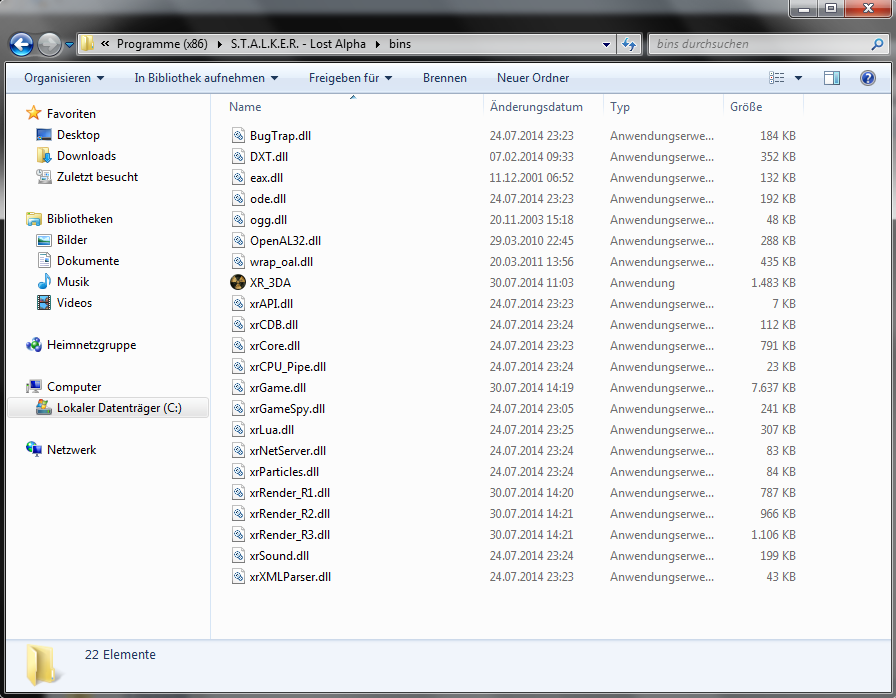
Task: Refresh the bins folder view
Action: (x=629, y=44)
